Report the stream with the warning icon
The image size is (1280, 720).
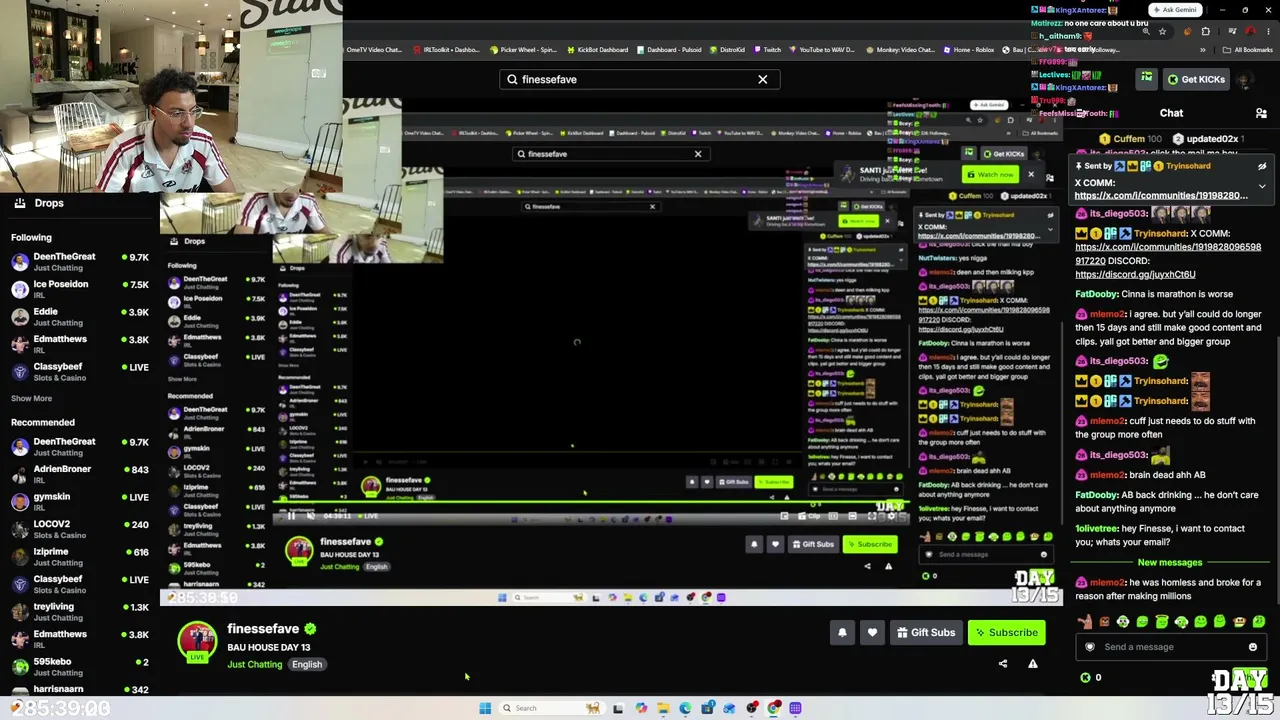click(x=1033, y=663)
